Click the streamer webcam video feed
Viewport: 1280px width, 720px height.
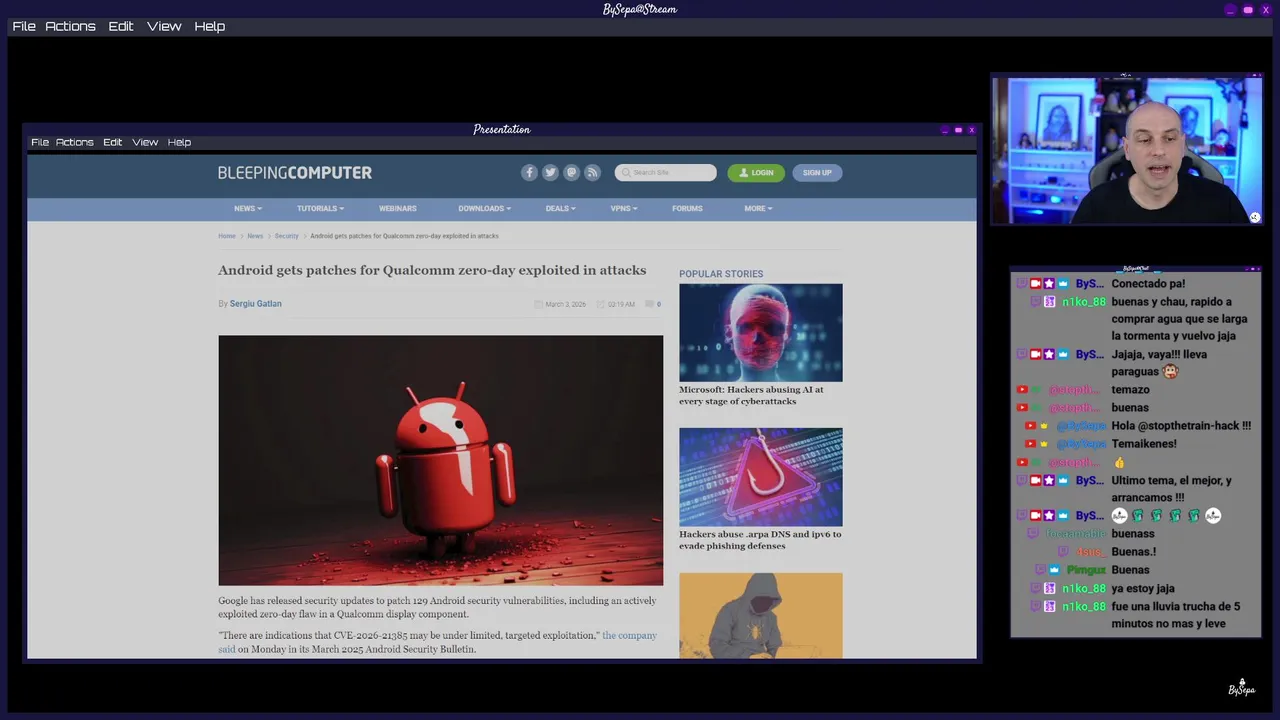(x=1127, y=150)
